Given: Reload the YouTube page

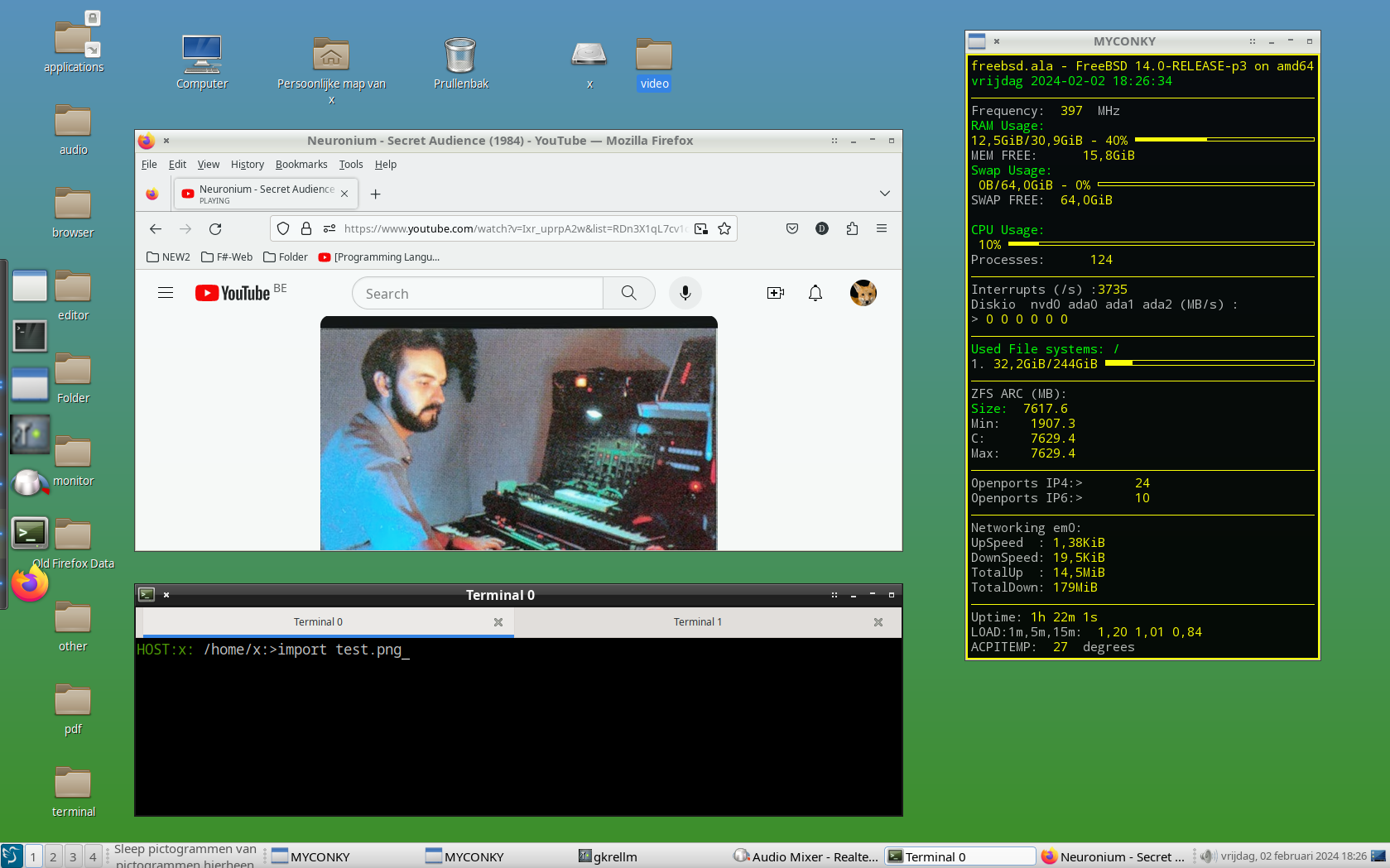Looking at the screenshot, I should tap(215, 228).
